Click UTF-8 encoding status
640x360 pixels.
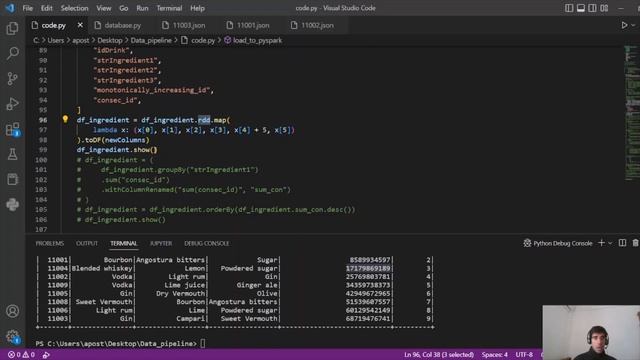(524, 355)
